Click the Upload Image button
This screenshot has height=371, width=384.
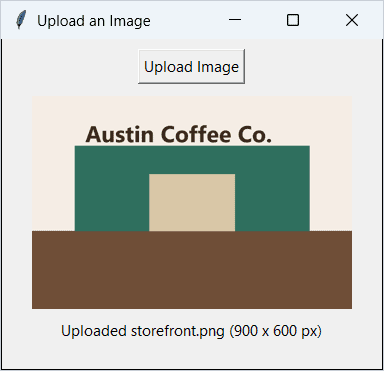click(192, 67)
